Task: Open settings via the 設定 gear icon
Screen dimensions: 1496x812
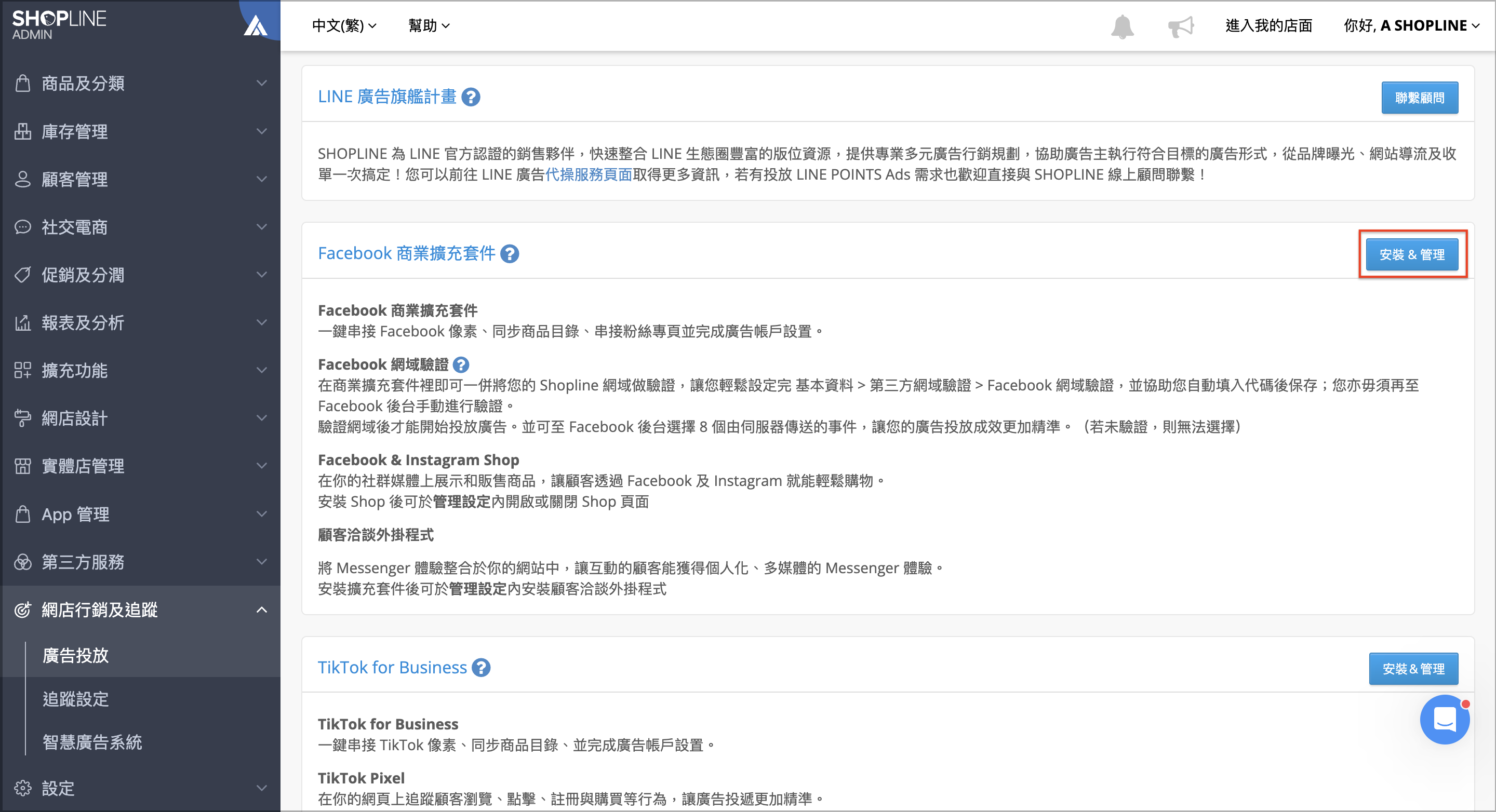Action: (x=23, y=788)
